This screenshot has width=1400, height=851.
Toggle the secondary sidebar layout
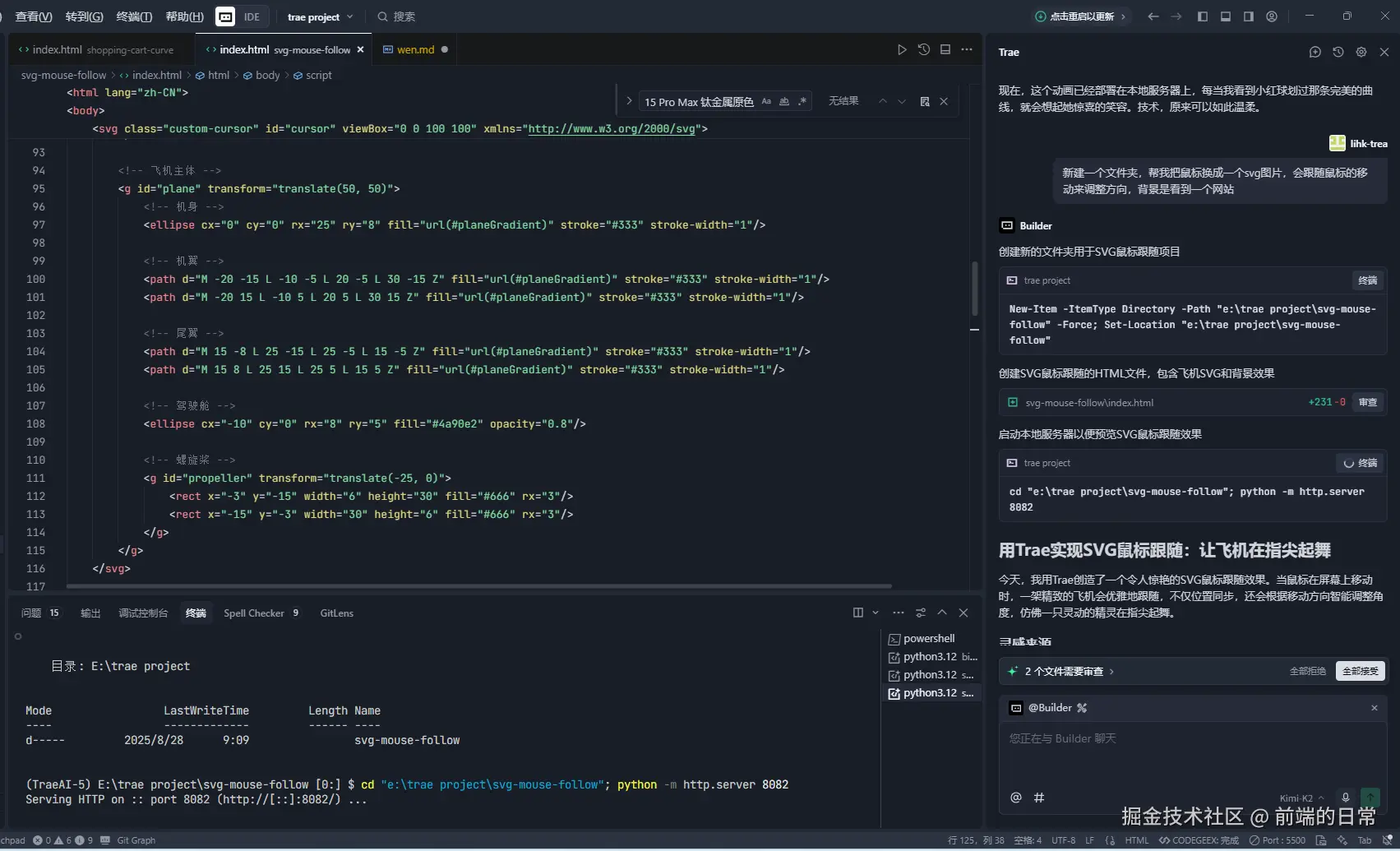(x=1249, y=16)
